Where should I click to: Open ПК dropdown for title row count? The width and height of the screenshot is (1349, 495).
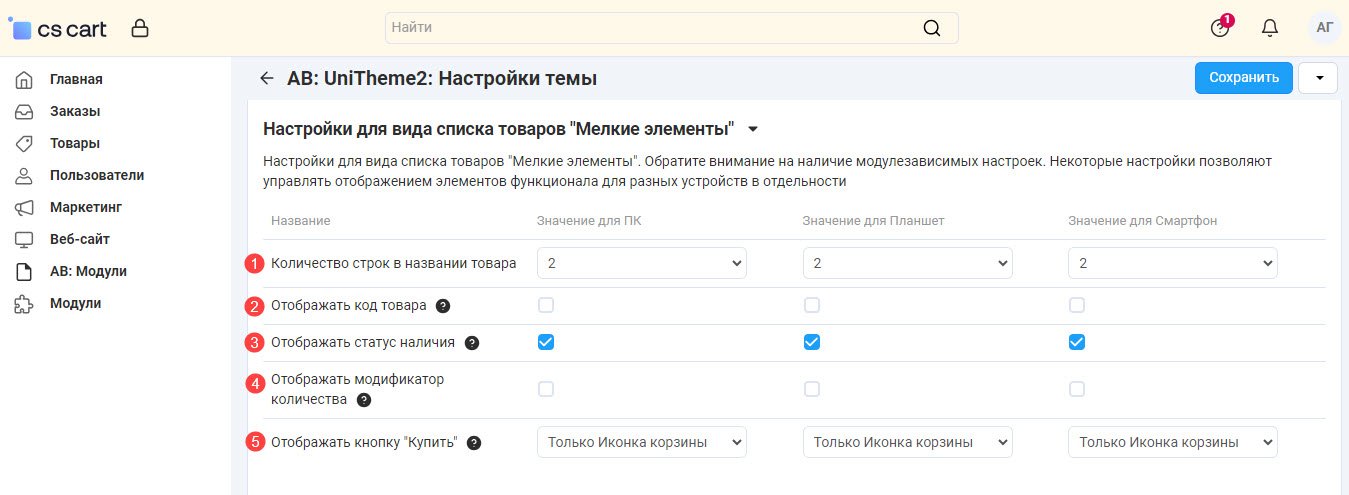tap(642, 263)
